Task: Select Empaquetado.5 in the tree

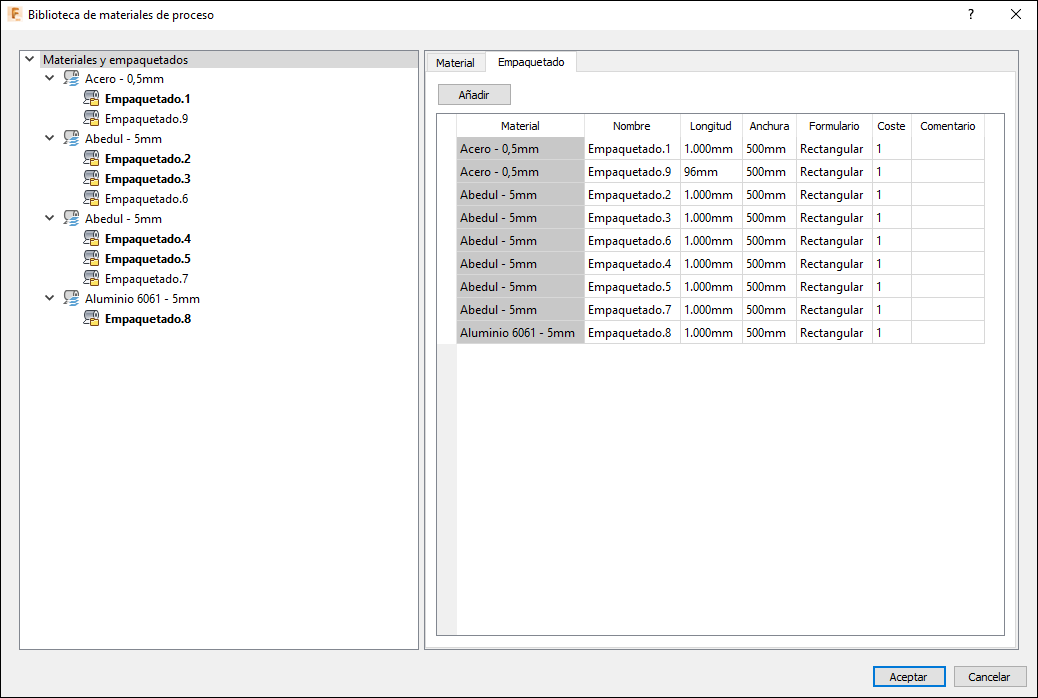Action: (148, 259)
